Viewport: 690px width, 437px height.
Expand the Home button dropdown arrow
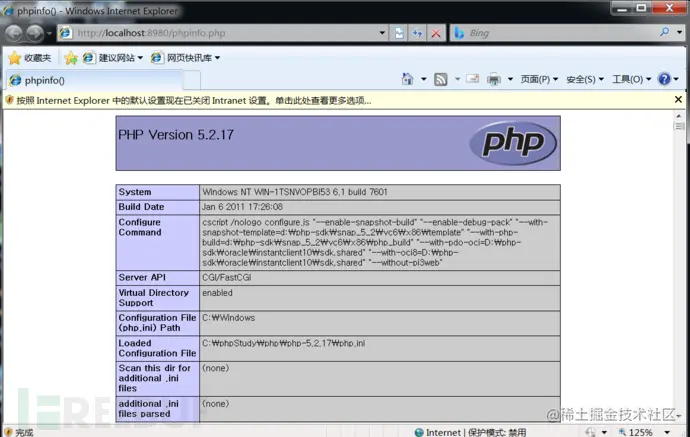click(x=423, y=80)
